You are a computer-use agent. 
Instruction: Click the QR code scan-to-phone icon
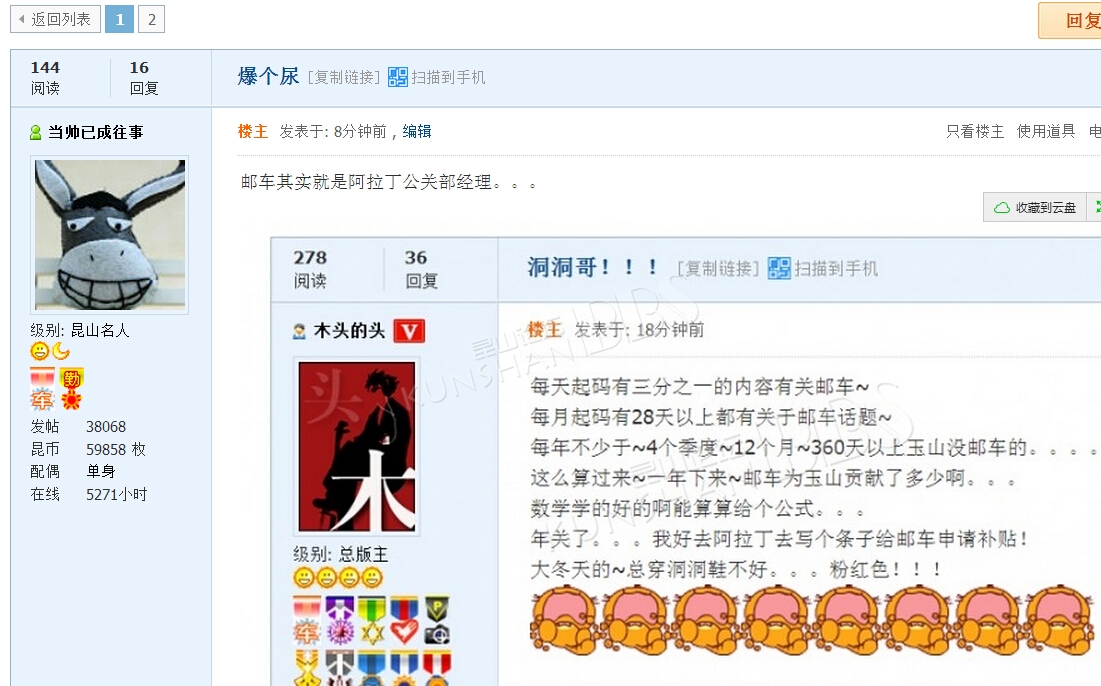tap(397, 77)
